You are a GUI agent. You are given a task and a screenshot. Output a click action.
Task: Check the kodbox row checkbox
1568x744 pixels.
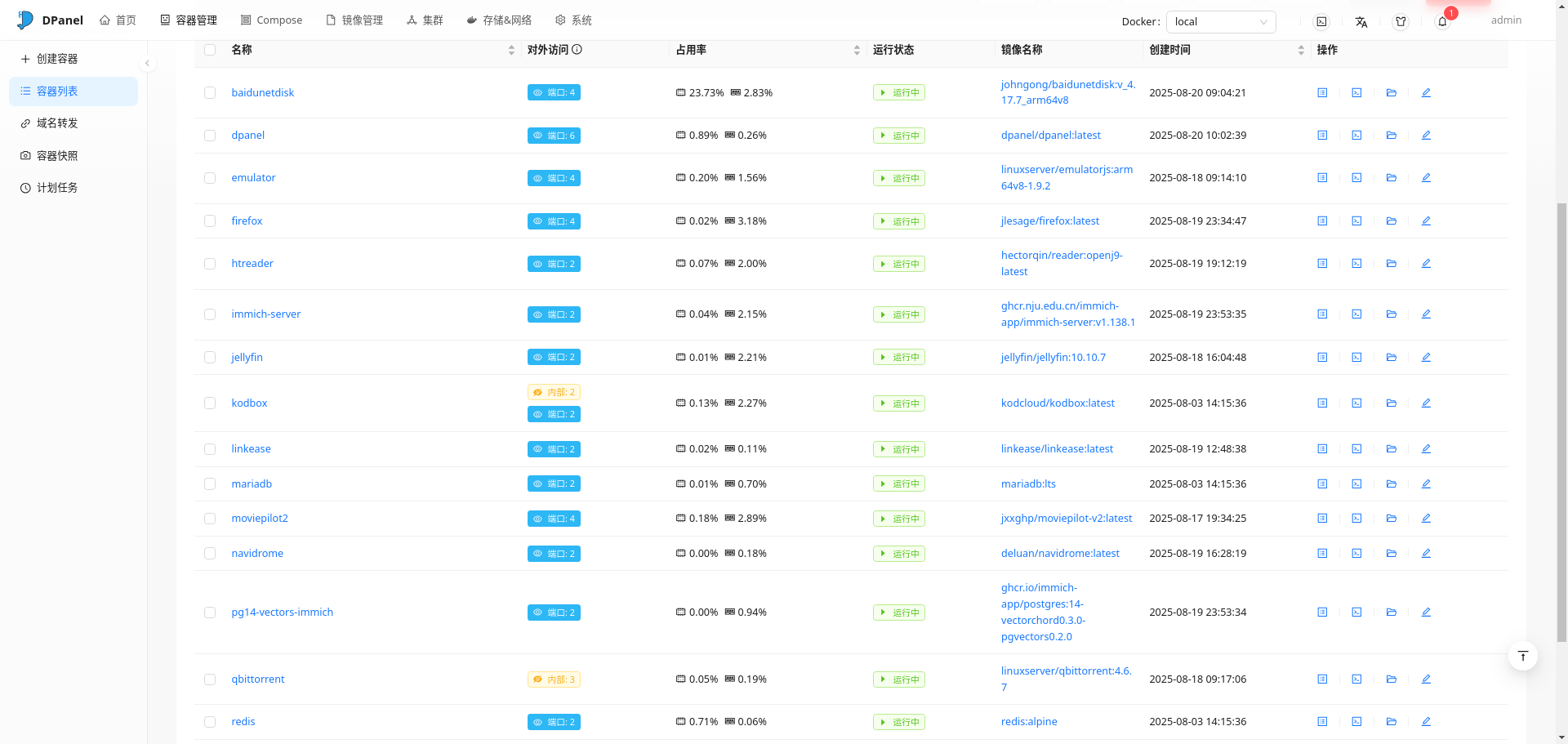pyautogui.click(x=210, y=403)
